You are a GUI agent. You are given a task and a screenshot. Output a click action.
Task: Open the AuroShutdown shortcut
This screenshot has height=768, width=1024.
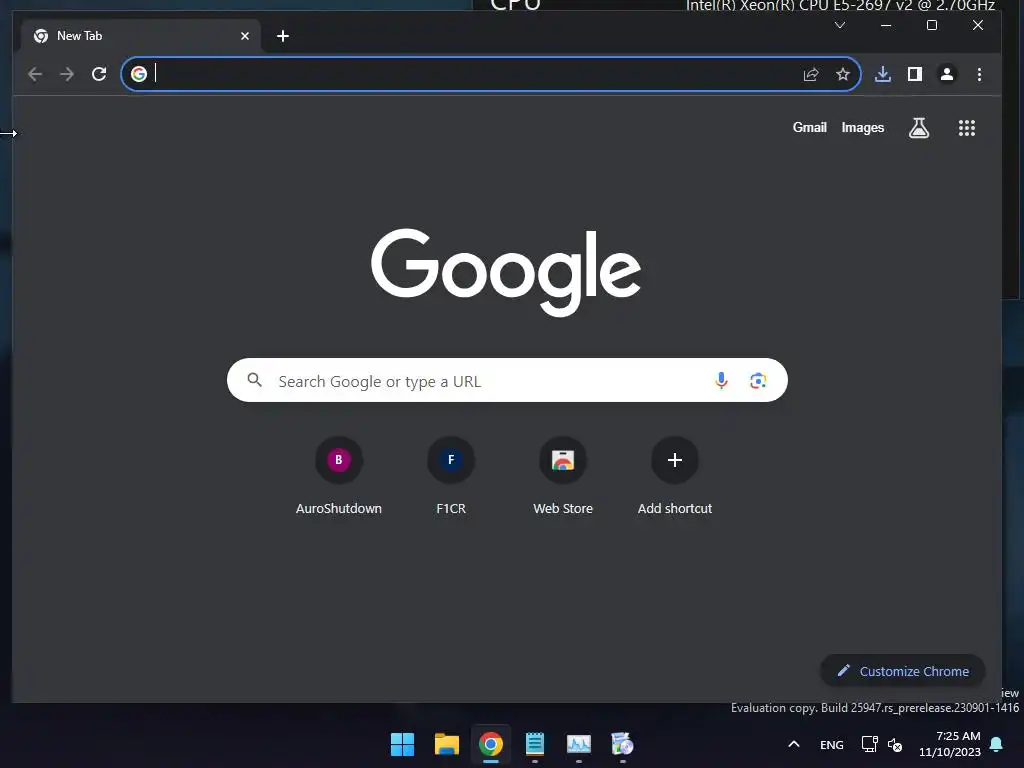click(338, 476)
